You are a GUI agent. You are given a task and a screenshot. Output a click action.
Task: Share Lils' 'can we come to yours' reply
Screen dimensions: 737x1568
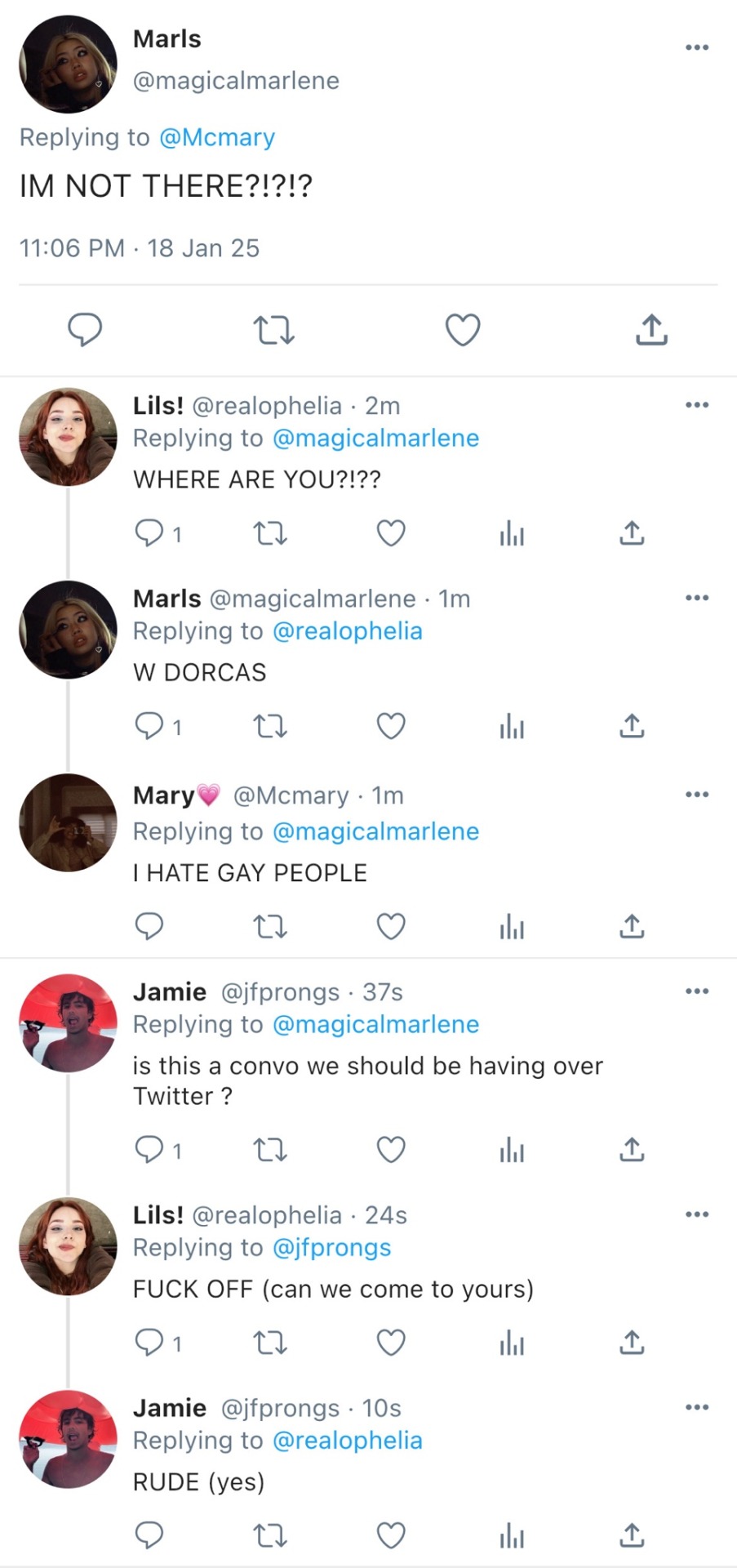click(632, 1343)
